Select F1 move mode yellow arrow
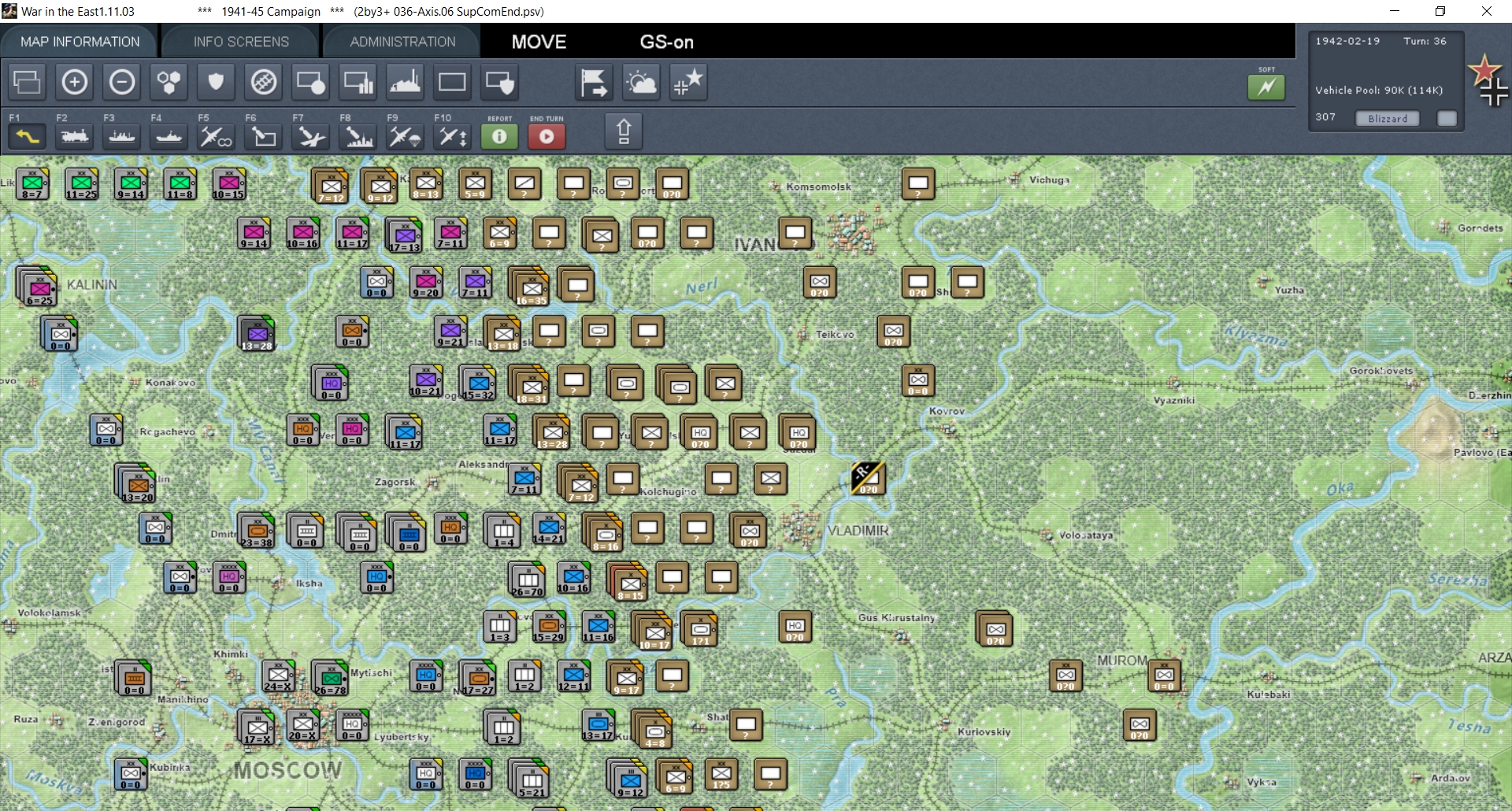Viewport: 1512px width, 811px height. [28, 137]
